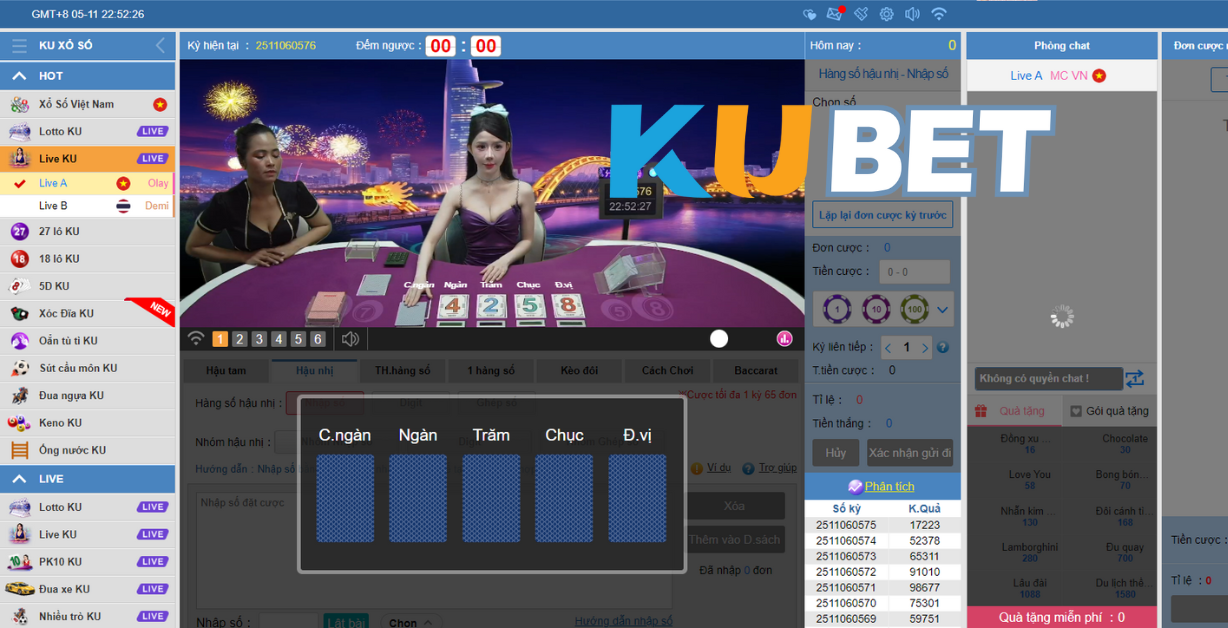Open Lotto KU in HOT section

(x=87, y=131)
